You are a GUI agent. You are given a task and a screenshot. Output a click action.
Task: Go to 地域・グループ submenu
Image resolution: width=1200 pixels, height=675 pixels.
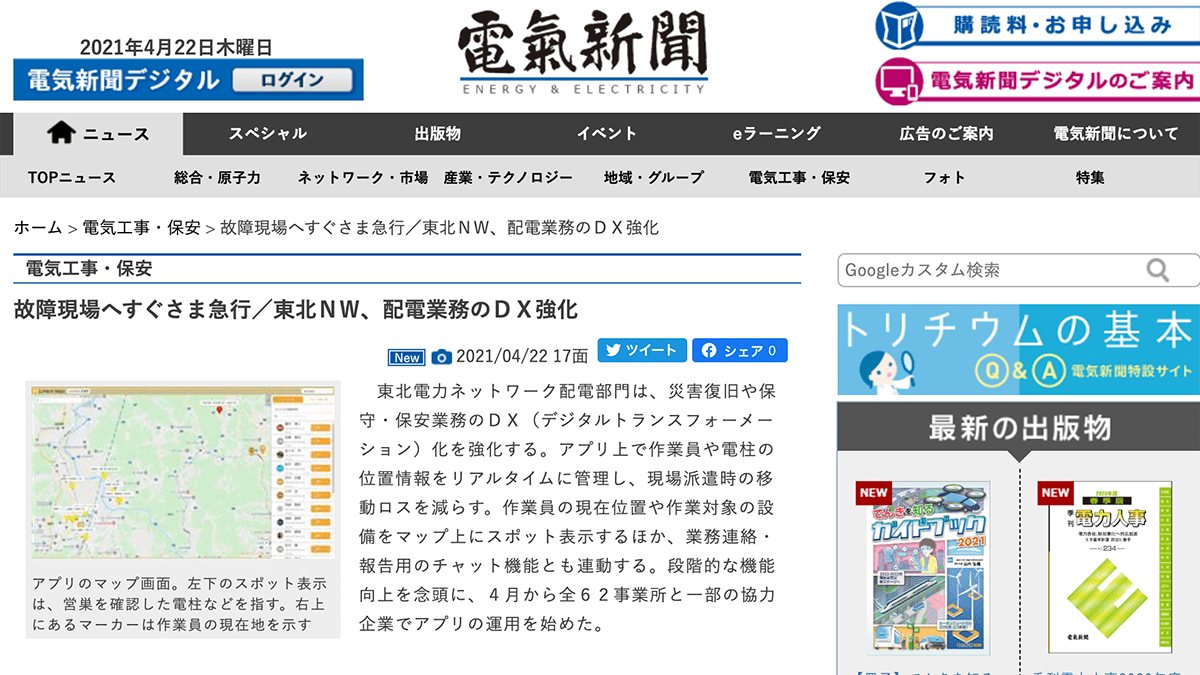coord(654,177)
